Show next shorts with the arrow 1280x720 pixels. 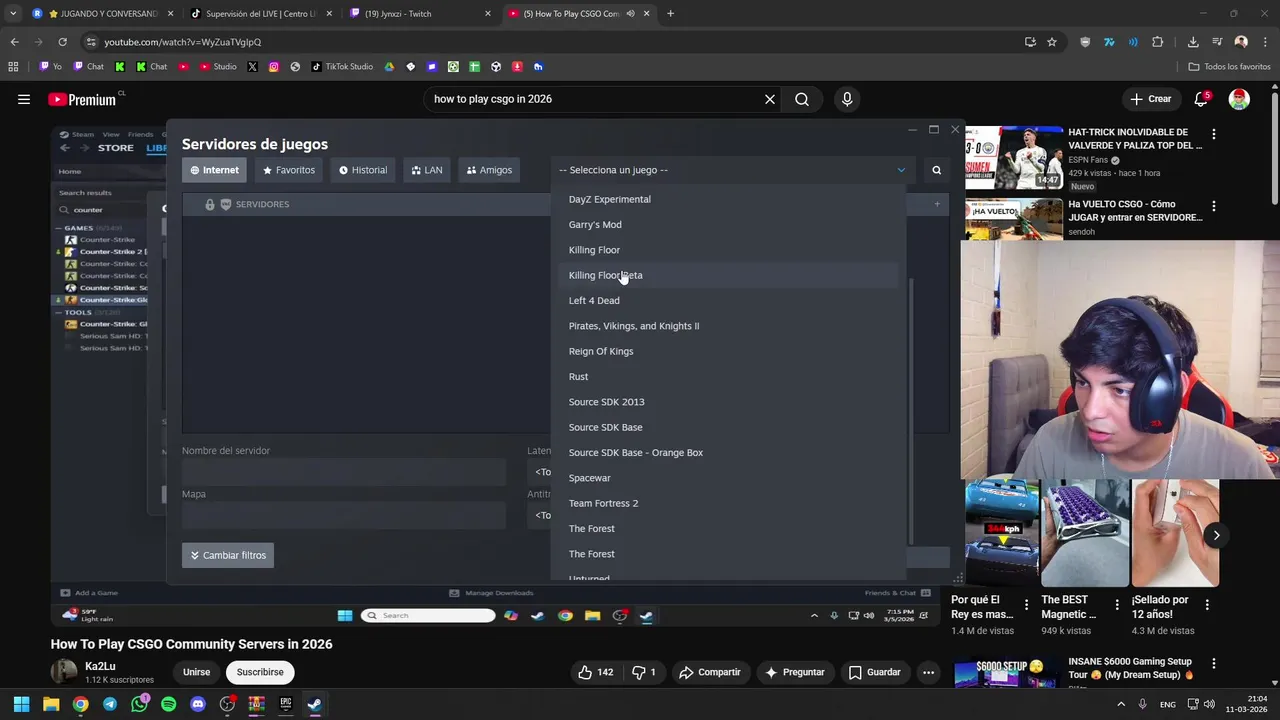tap(1216, 535)
